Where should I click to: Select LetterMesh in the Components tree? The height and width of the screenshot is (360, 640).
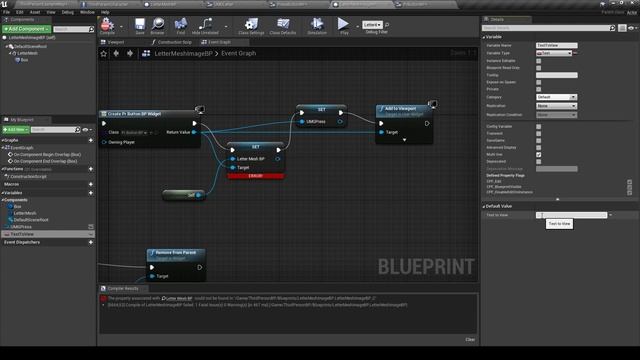tap(27, 53)
